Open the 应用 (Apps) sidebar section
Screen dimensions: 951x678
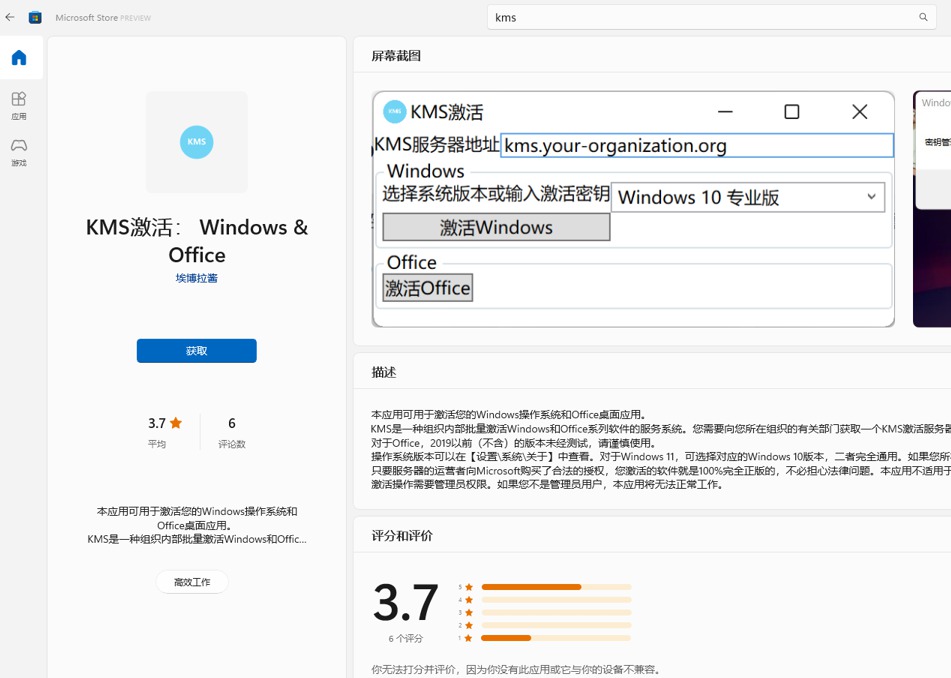point(19,106)
